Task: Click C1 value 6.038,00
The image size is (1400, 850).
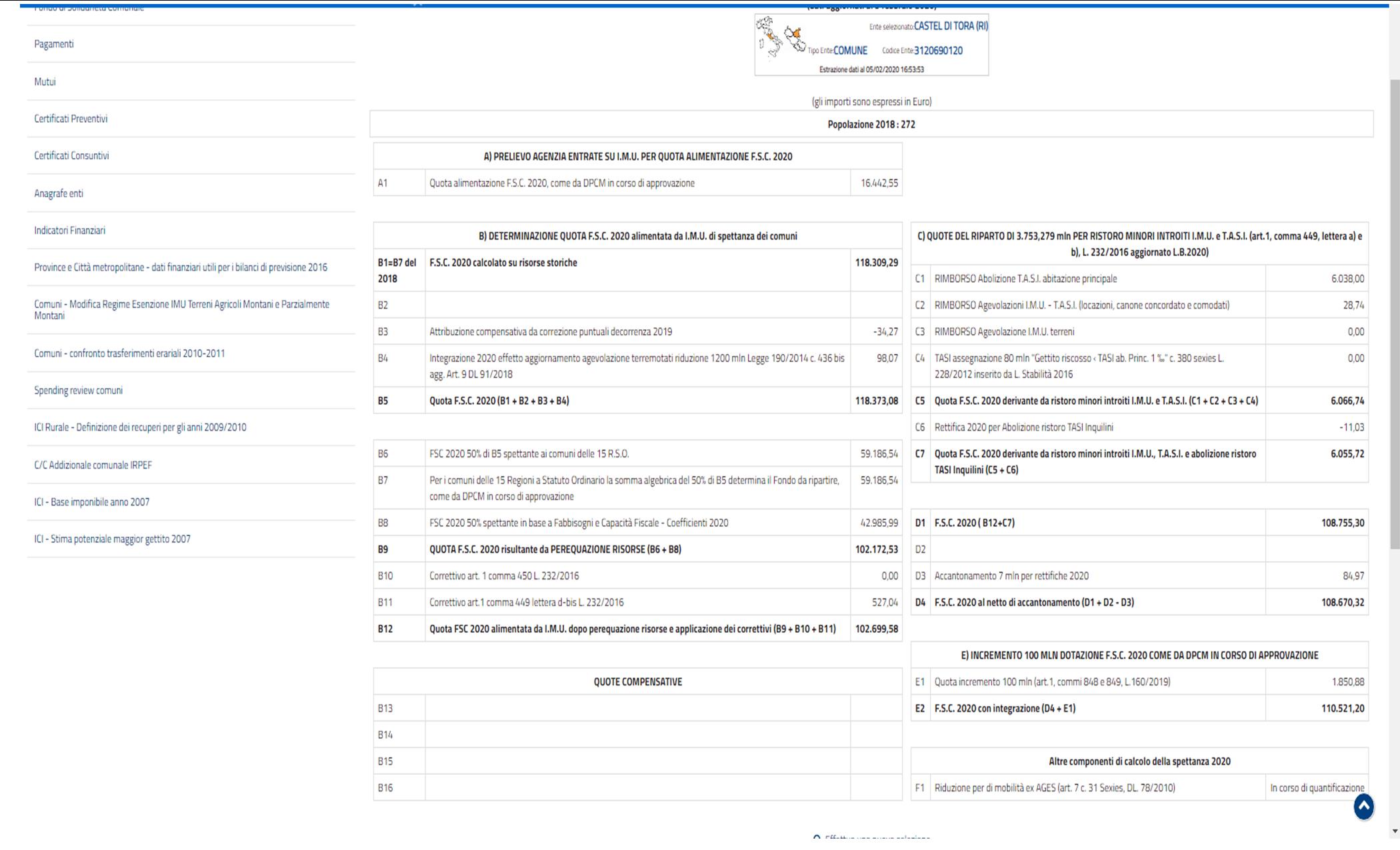Action: (1347, 279)
